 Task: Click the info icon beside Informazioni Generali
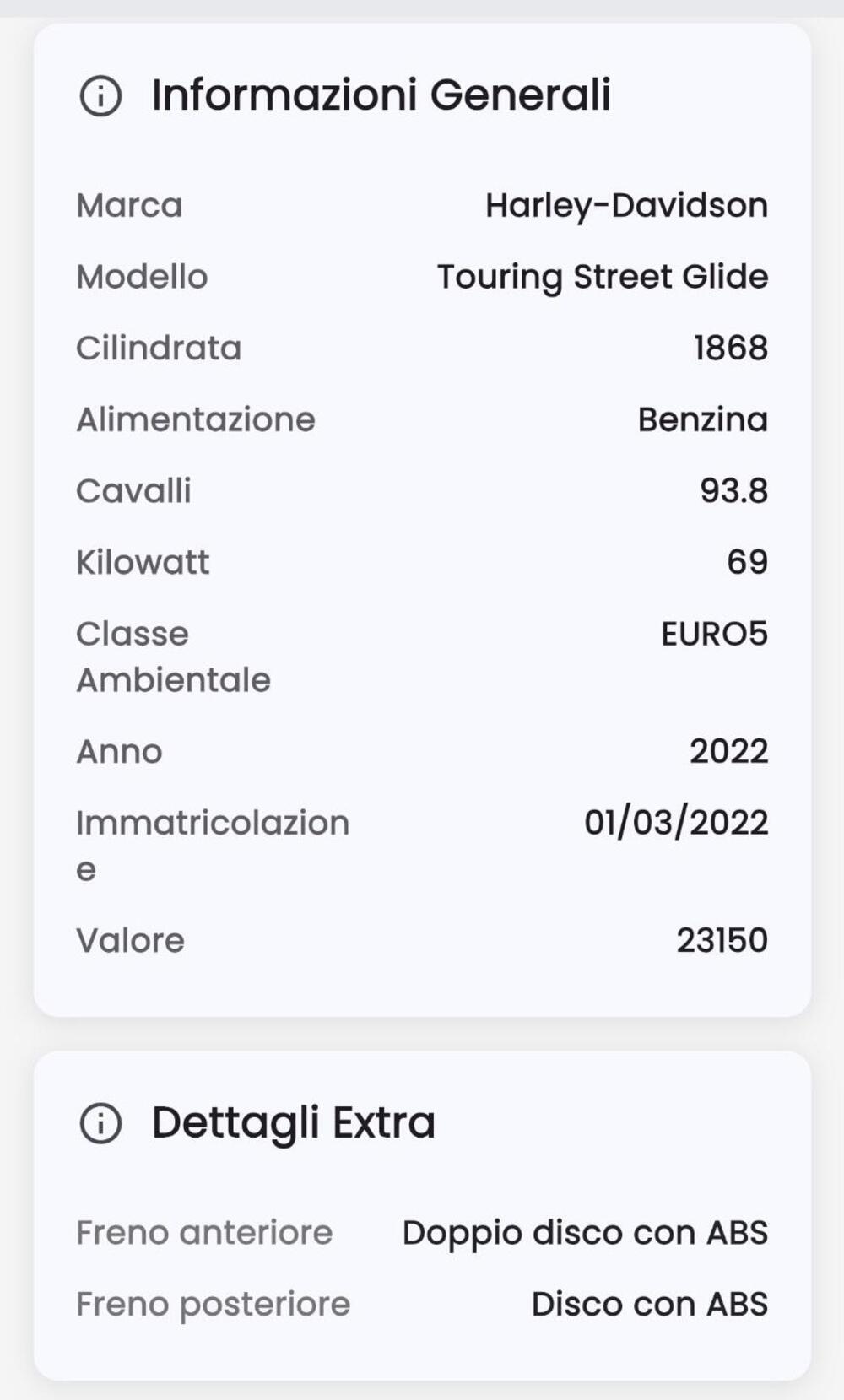click(100, 95)
